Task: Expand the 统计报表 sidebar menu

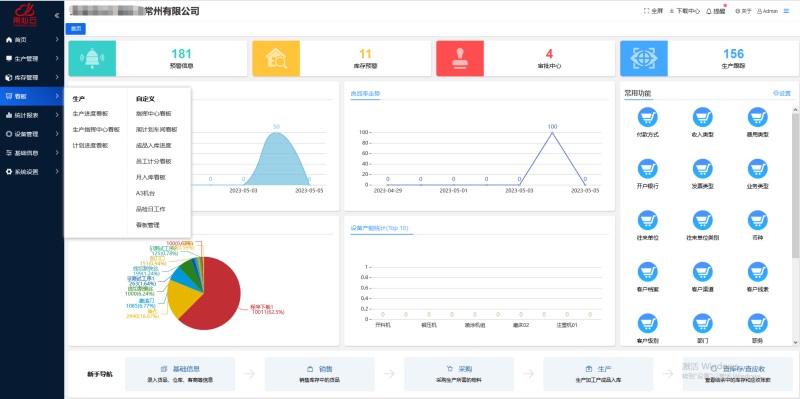Action: click(32, 115)
